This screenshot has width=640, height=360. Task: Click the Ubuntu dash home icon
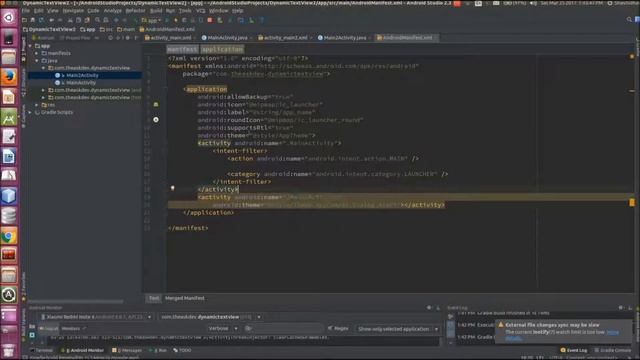point(9,17)
